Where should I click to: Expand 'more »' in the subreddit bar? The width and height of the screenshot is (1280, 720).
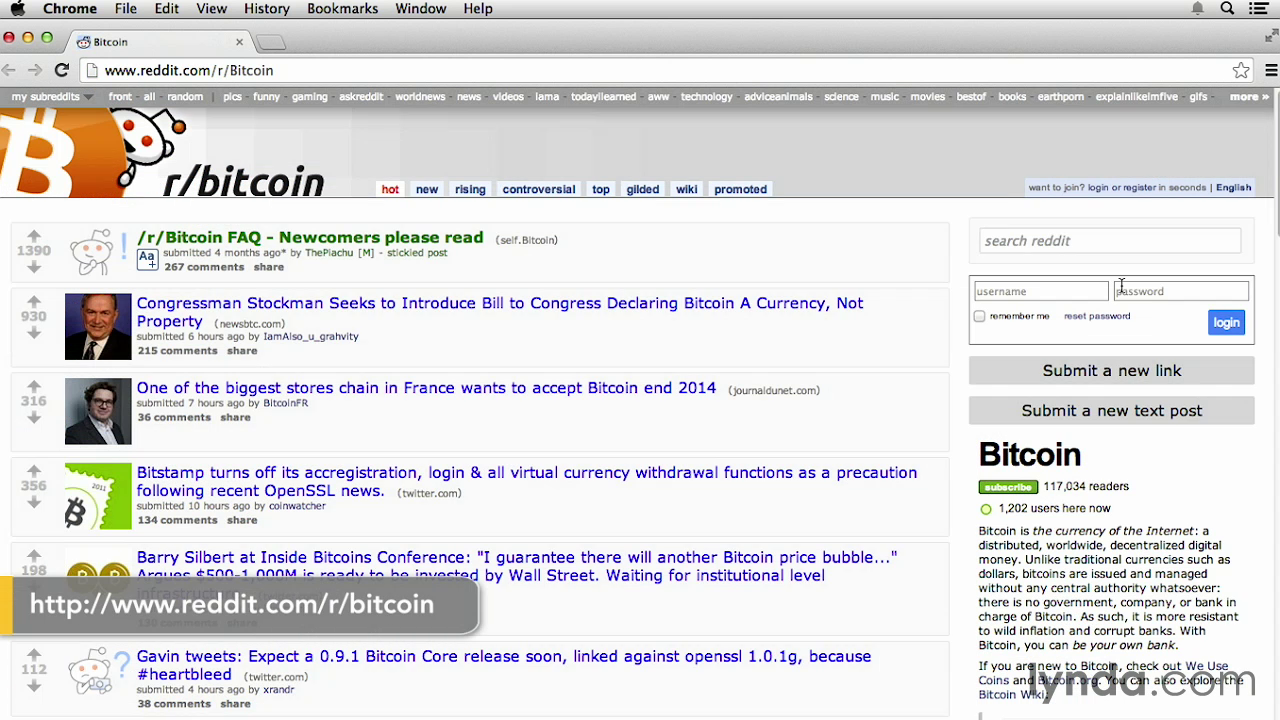tap(1249, 97)
